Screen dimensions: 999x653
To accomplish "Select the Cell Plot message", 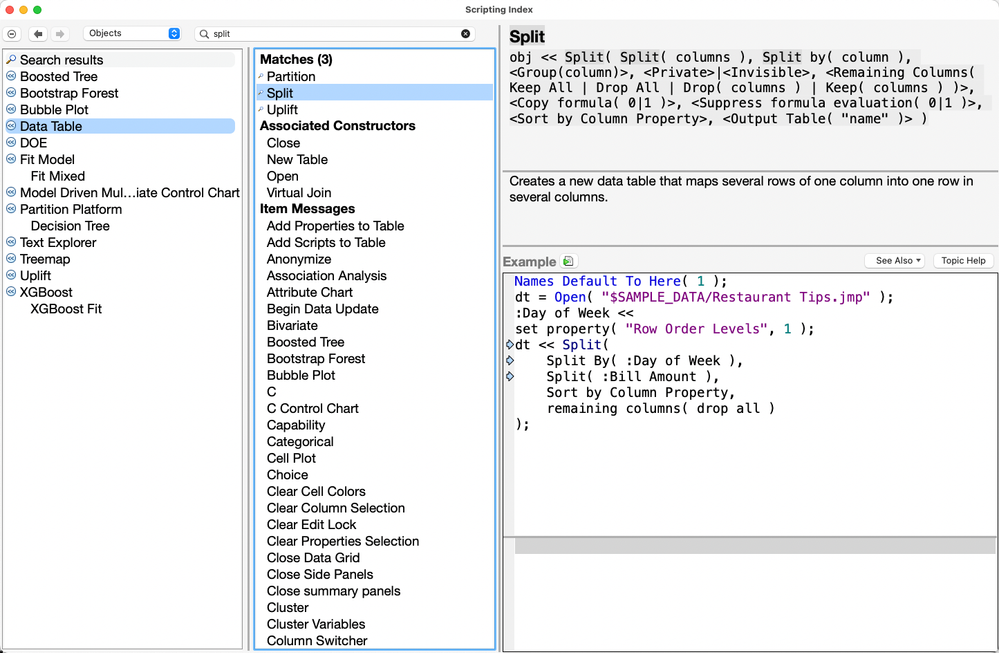I will pyautogui.click(x=291, y=458).
